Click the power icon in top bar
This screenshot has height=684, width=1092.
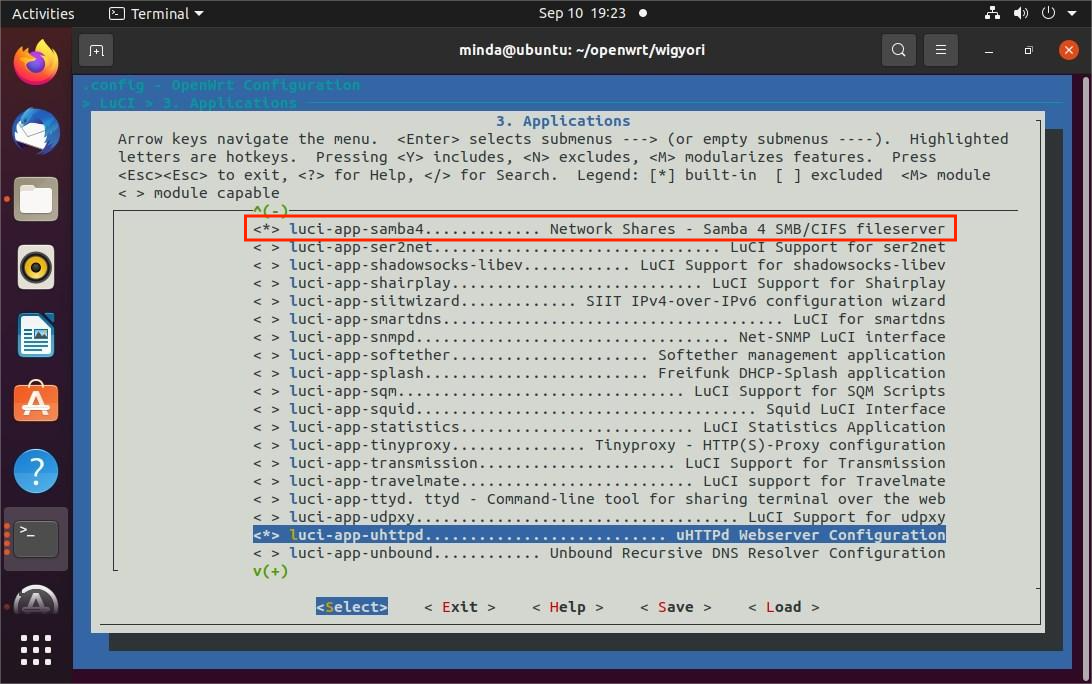[x=1048, y=13]
